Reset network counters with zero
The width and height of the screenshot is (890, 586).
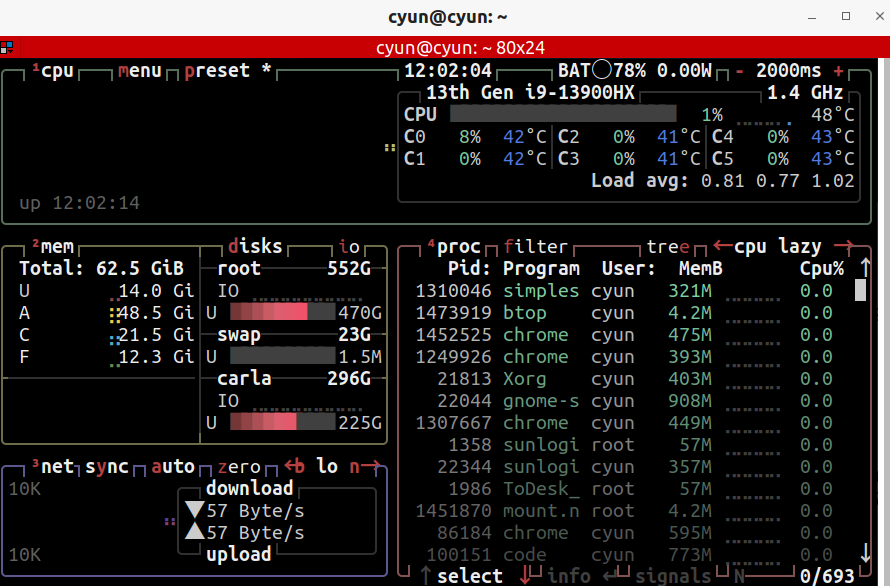(x=239, y=467)
